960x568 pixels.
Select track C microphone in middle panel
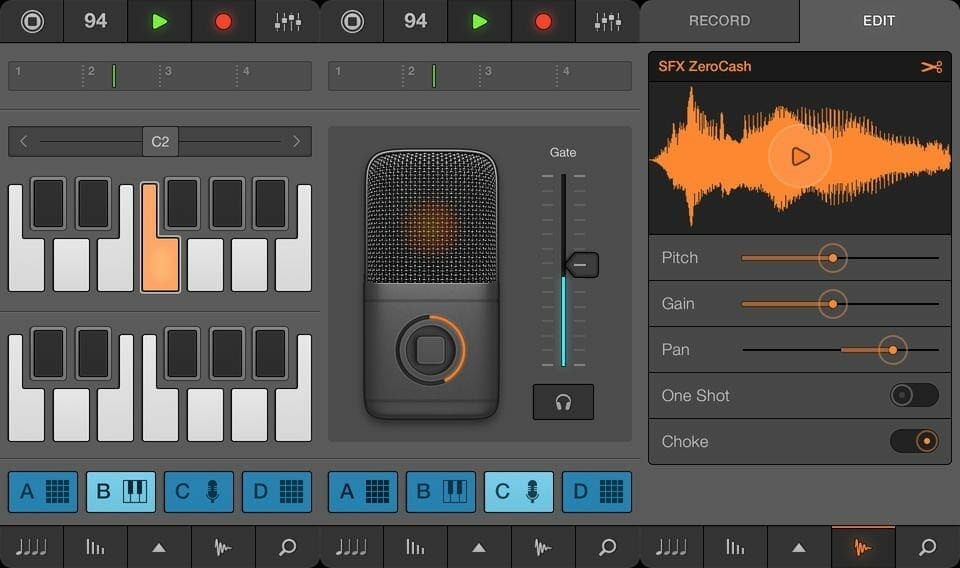[519, 492]
